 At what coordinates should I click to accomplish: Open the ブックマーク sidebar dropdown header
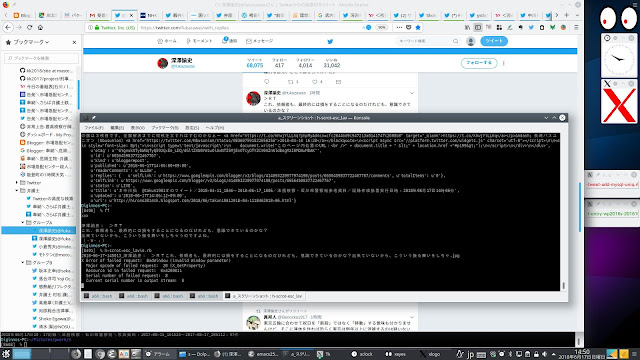tap(31, 42)
